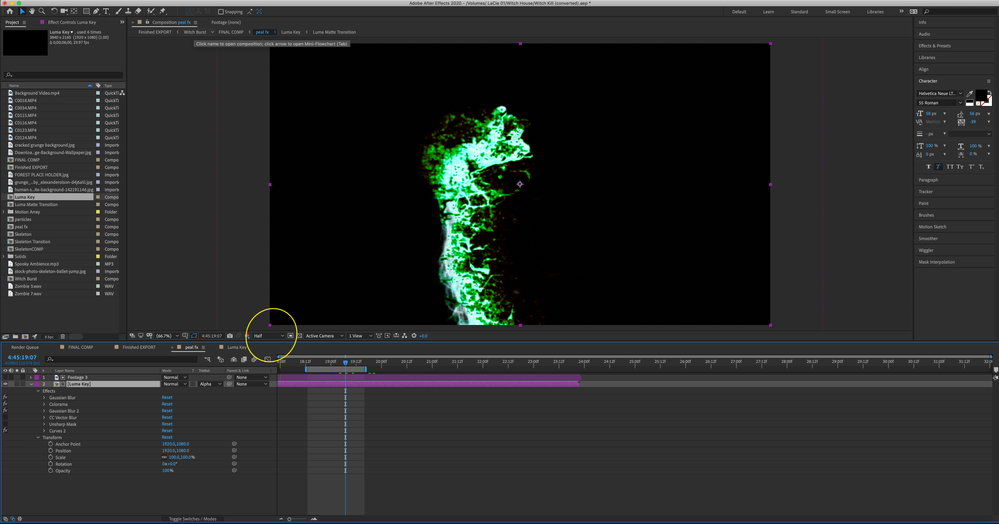Open the Helvetica Neue font family dropdown
Screen dimensions: 999x524
tap(940, 94)
